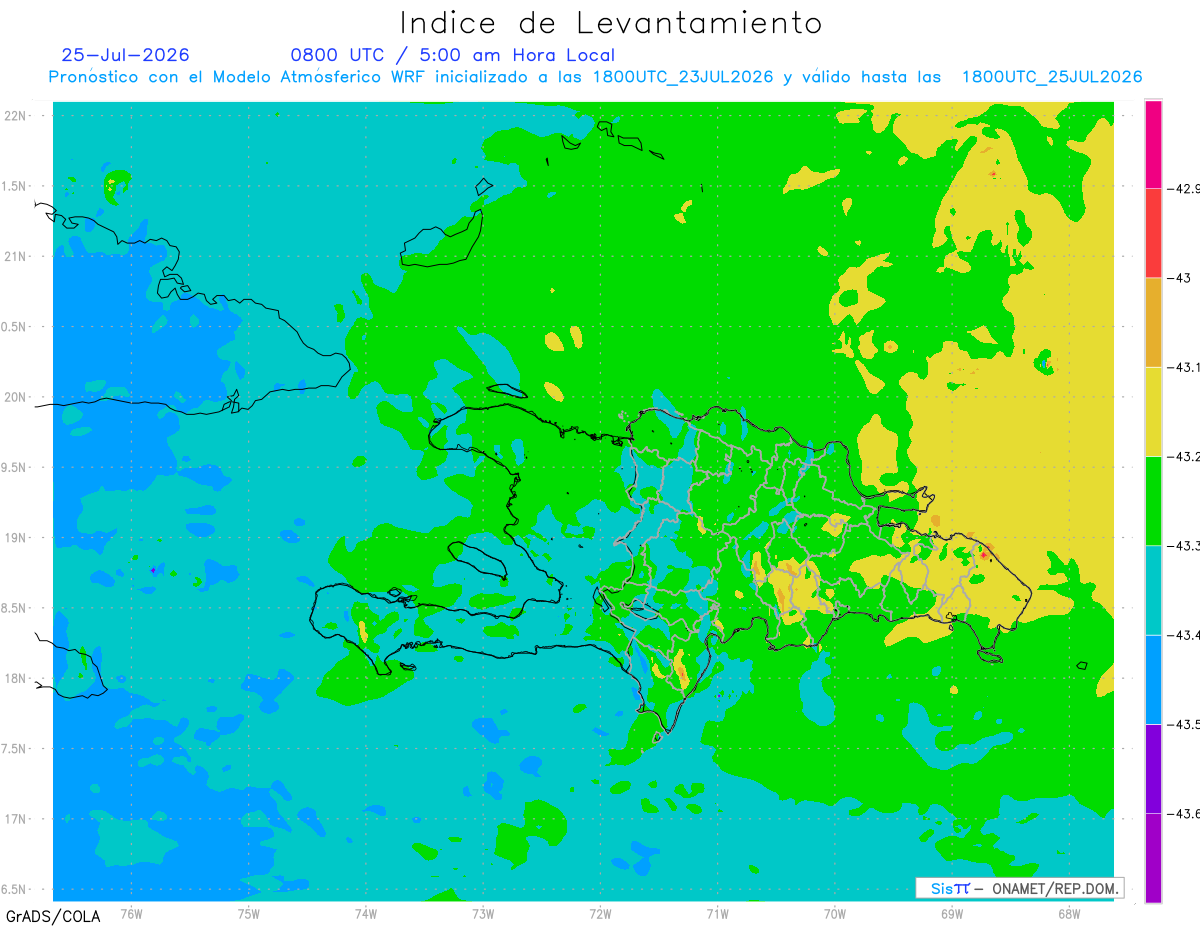Click the 21N latitude label
Viewport: 1200px width, 927px height.
[17, 257]
